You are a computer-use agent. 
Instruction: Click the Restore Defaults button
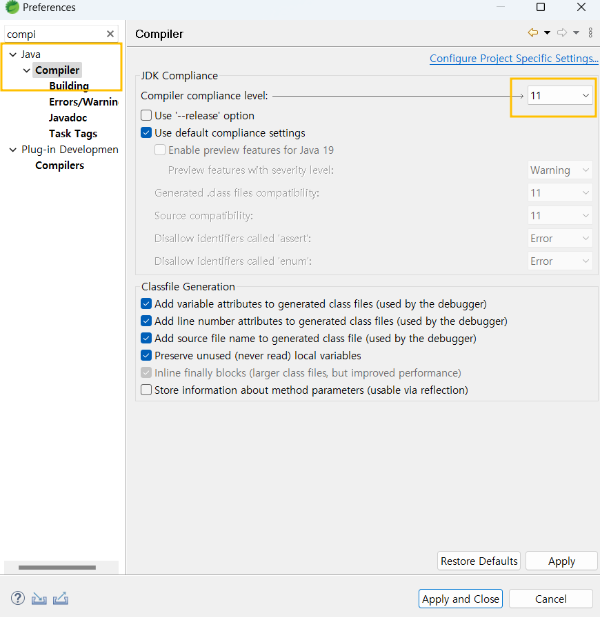click(479, 561)
